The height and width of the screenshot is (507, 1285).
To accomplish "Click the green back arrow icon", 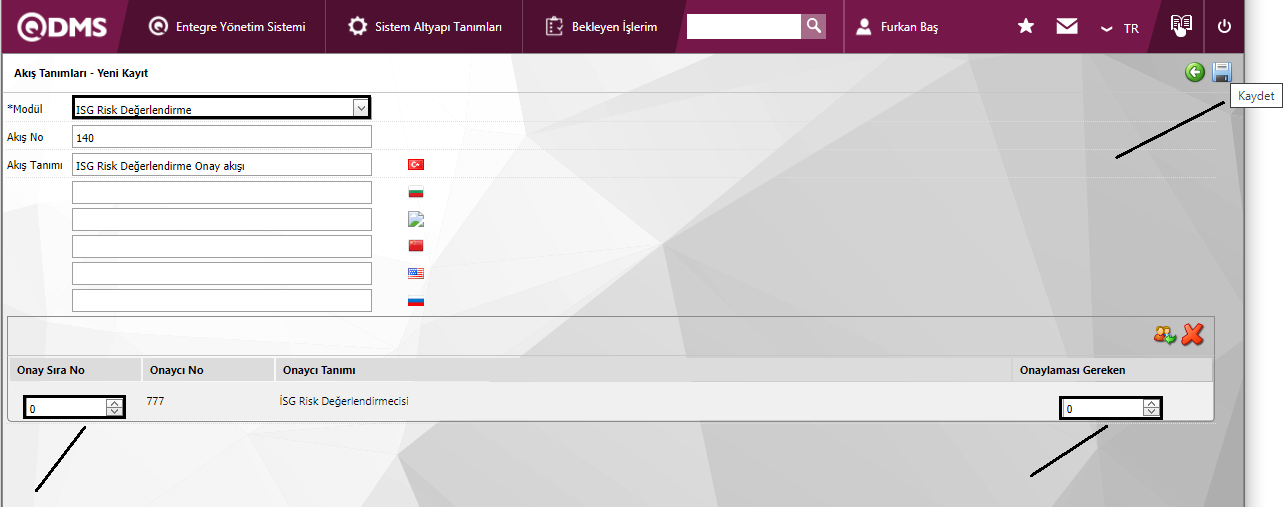I will pos(1195,72).
